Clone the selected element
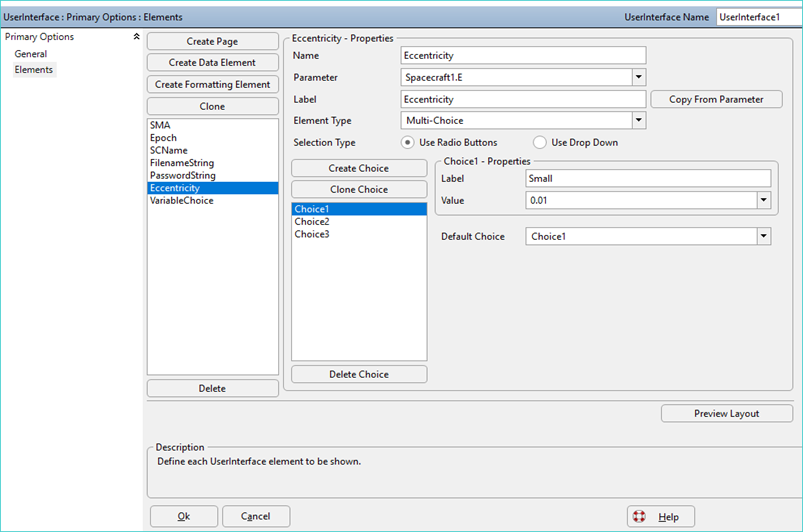 pos(213,107)
